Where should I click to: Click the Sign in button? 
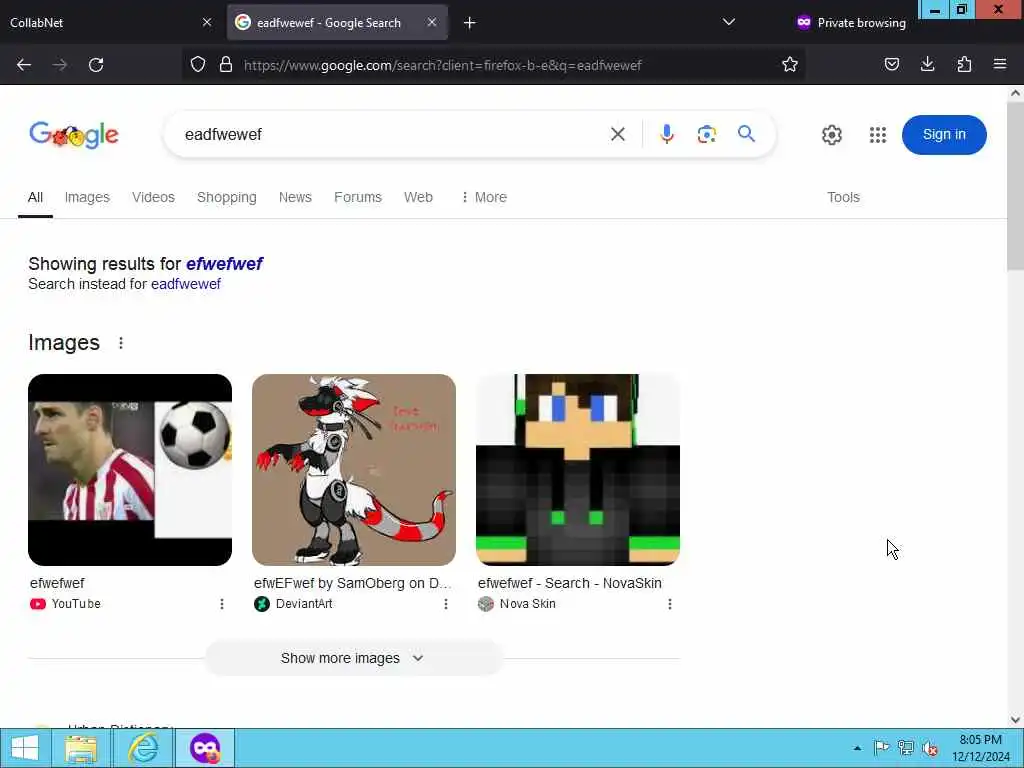(944, 135)
